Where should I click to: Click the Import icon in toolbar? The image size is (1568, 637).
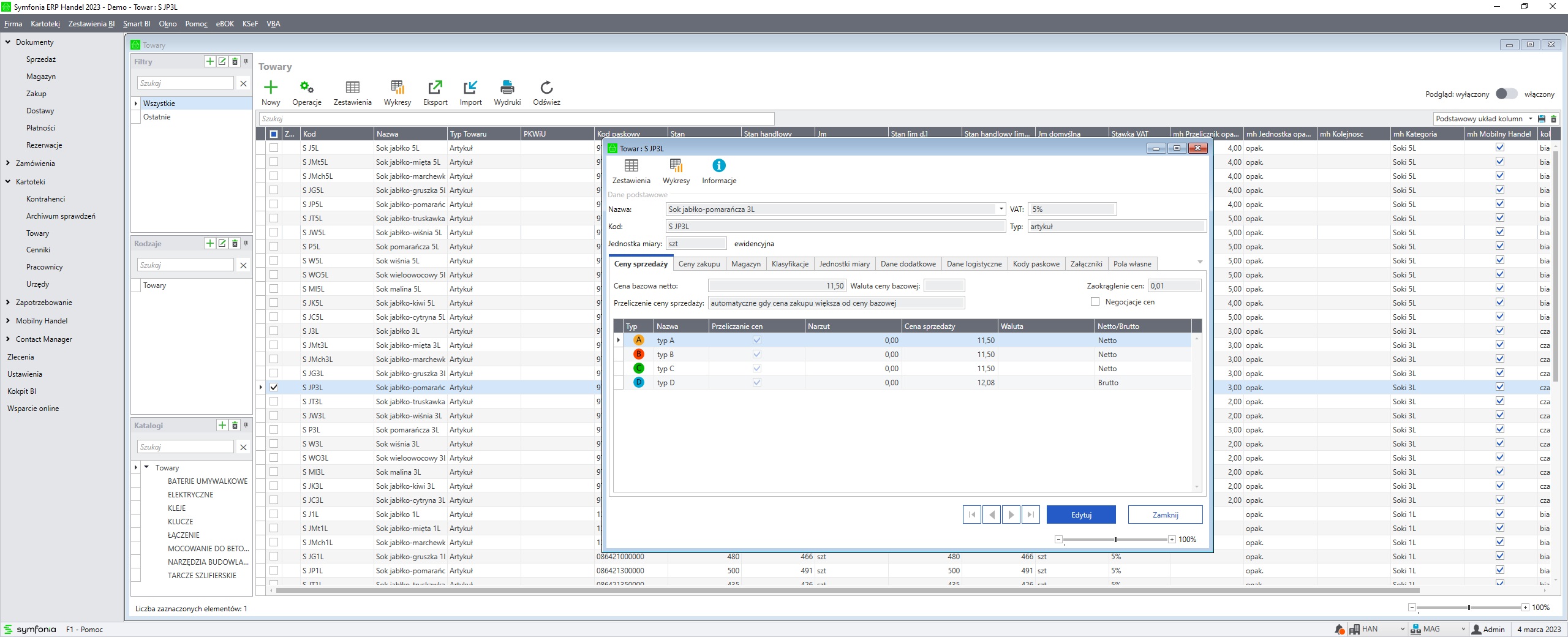pyautogui.click(x=470, y=88)
